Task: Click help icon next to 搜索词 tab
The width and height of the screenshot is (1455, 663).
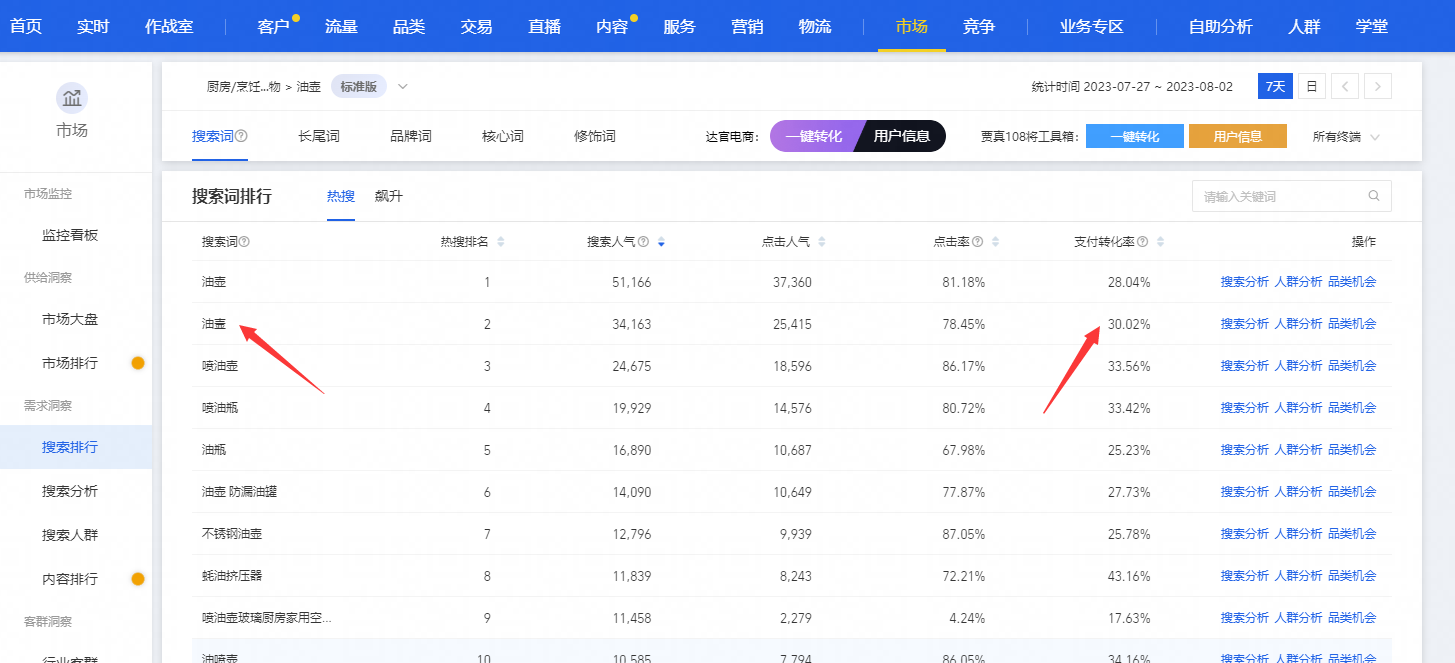Action: point(241,137)
